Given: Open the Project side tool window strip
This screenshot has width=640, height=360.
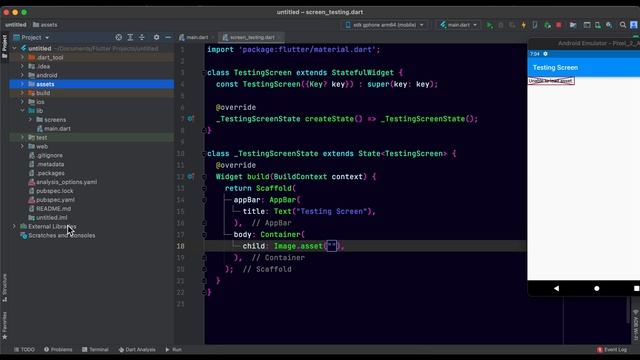Looking at the screenshot, I should 4,46.
